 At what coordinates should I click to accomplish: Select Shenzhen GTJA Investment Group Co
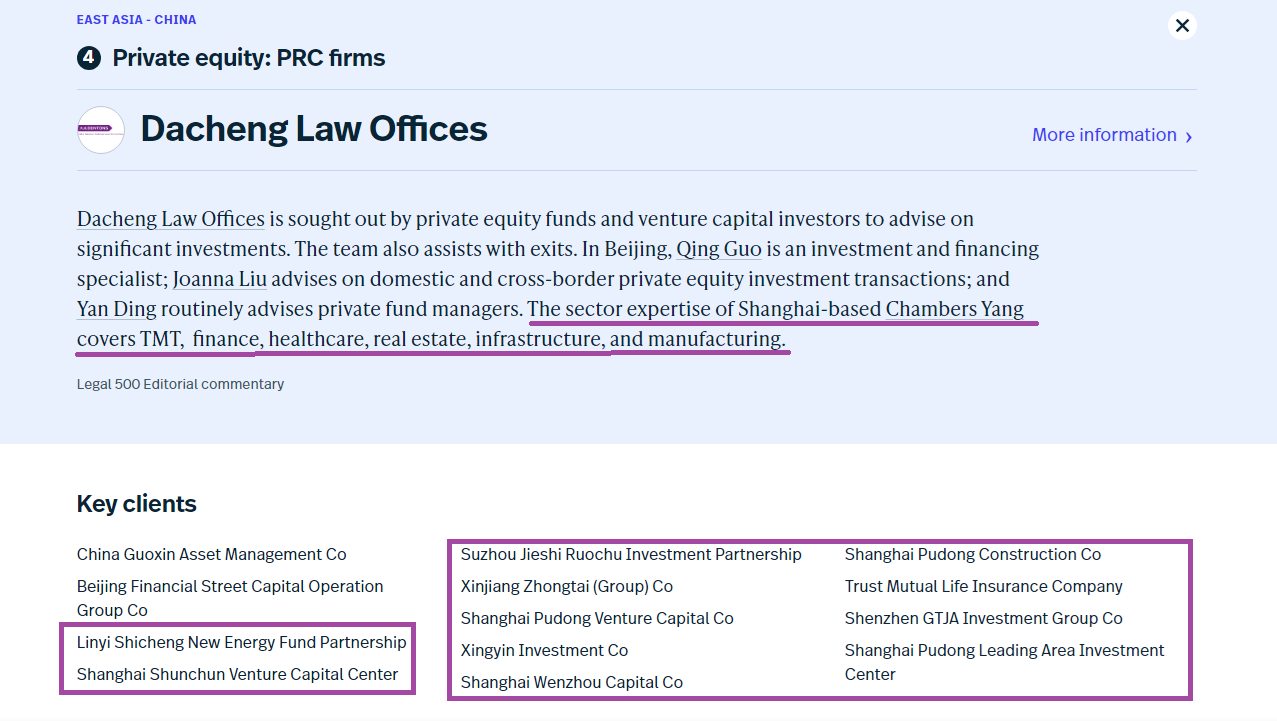983,618
